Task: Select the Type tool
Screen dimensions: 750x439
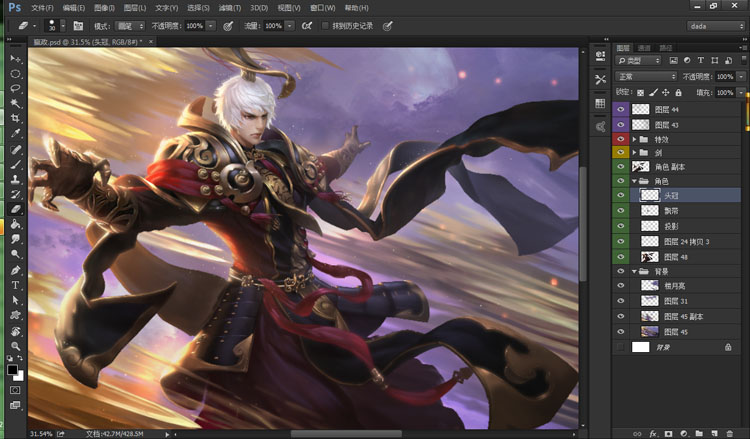Action: 15,285
